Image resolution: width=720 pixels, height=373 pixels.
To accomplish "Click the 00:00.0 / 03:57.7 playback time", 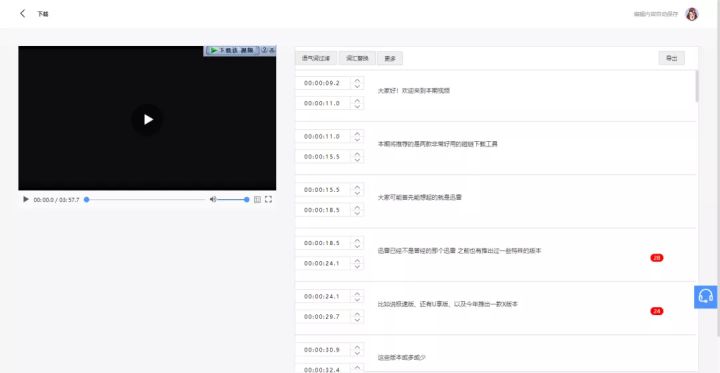I will [56, 200].
